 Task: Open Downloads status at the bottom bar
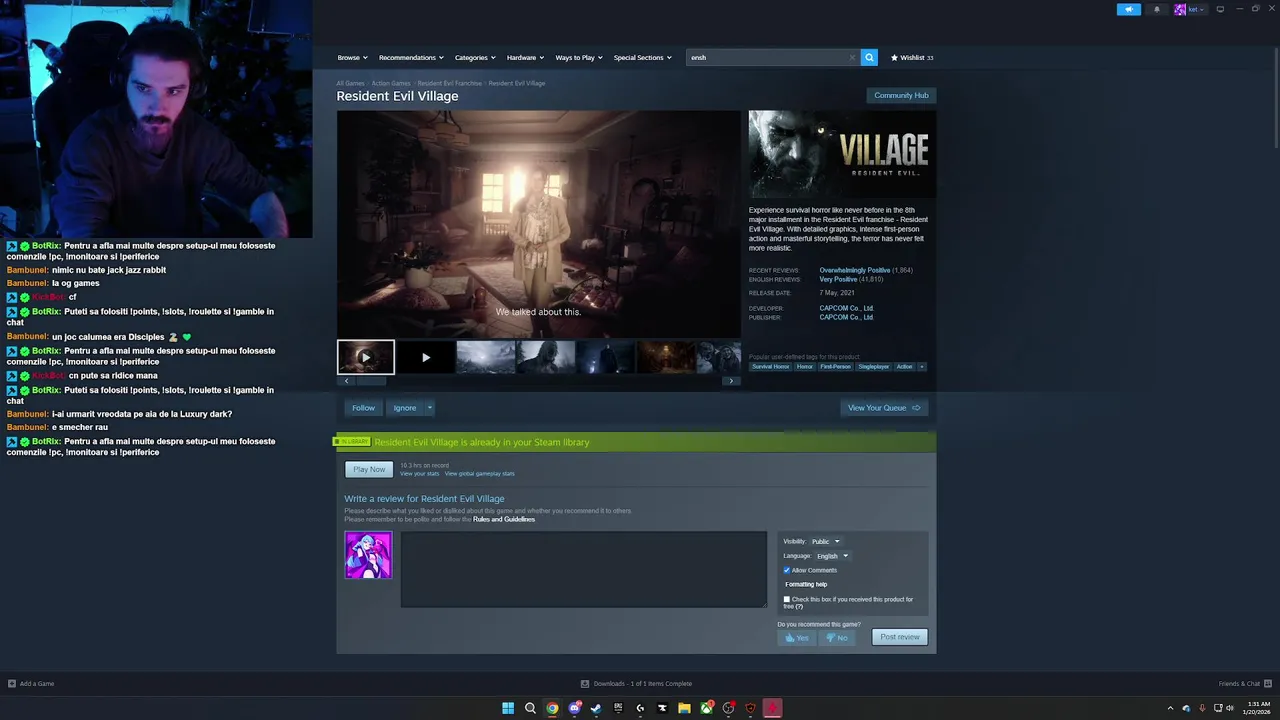(636, 683)
